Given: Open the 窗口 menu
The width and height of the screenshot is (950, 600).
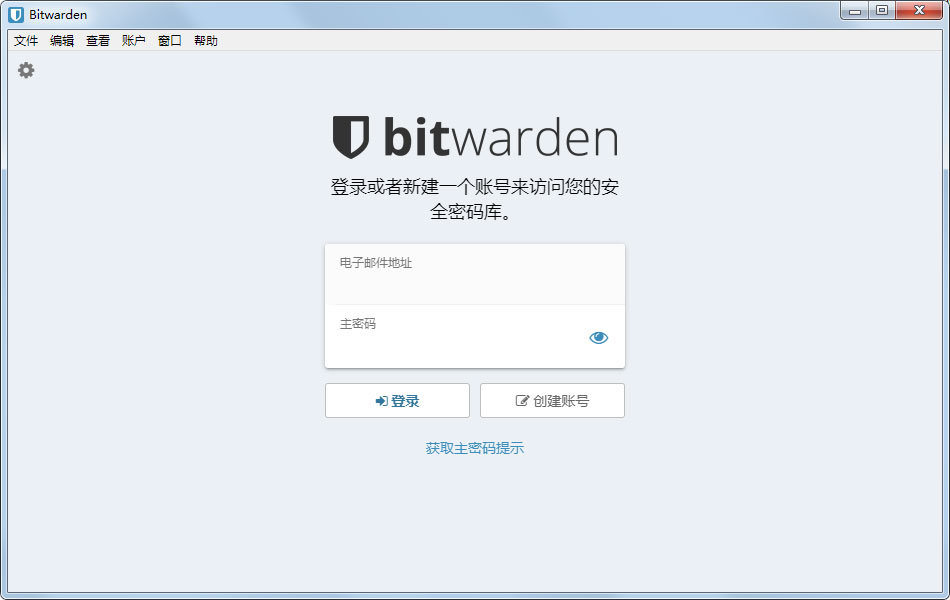Looking at the screenshot, I should [170, 41].
